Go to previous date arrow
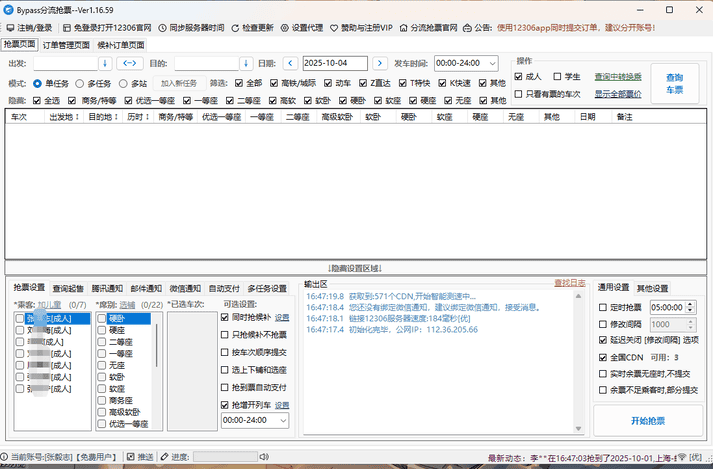Screen dimensions: 713x469 pos(290,63)
